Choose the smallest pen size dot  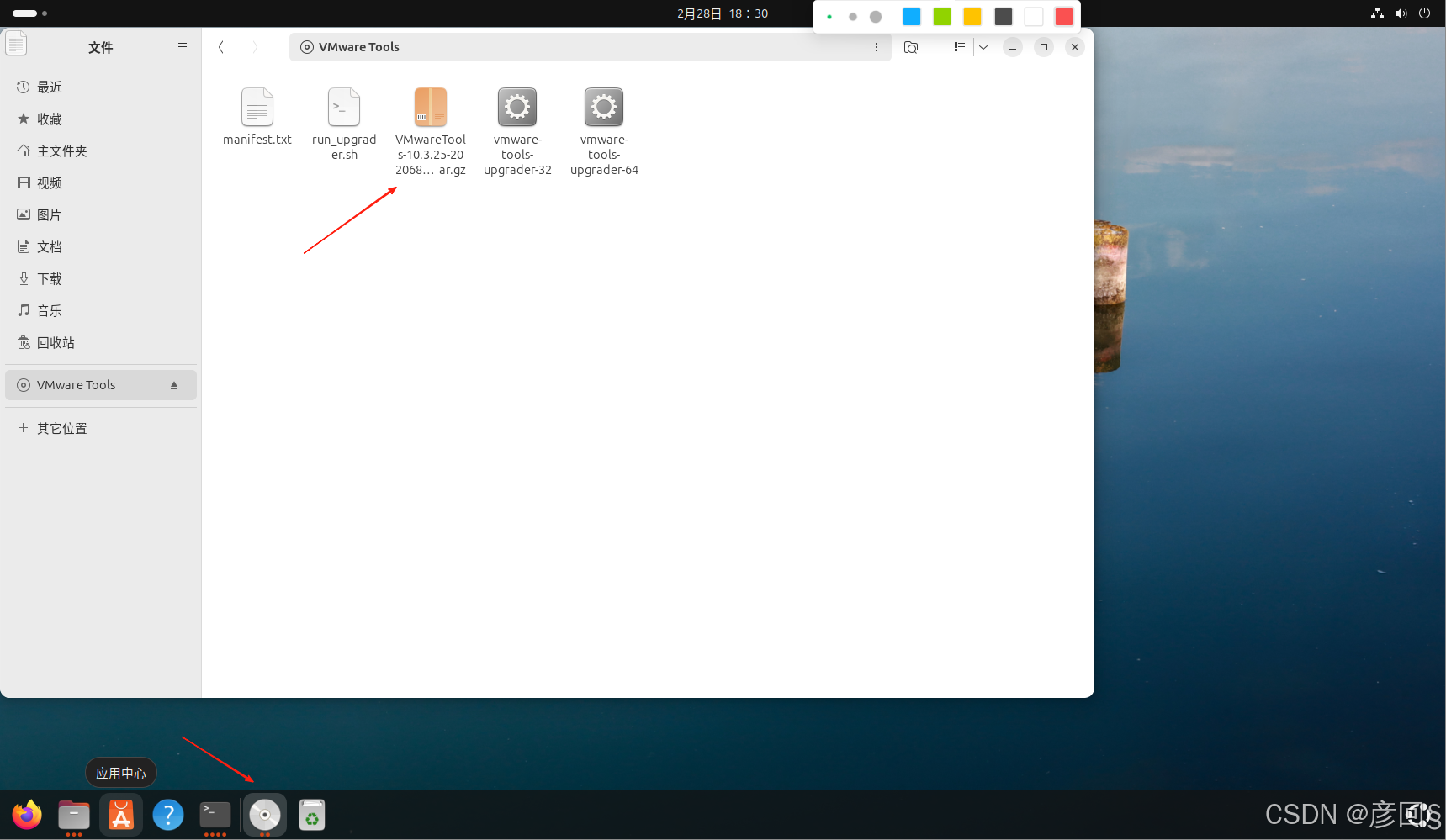coord(829,17)
